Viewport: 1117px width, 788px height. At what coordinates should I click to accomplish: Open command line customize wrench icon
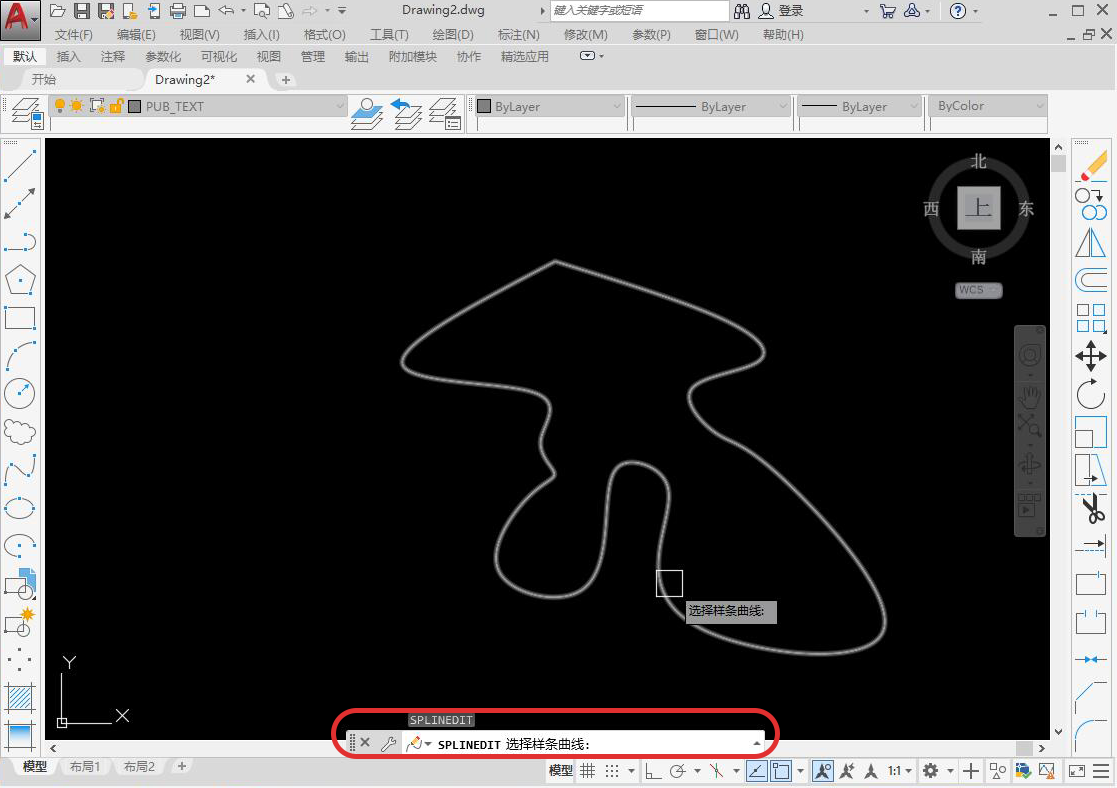[388, 744]
